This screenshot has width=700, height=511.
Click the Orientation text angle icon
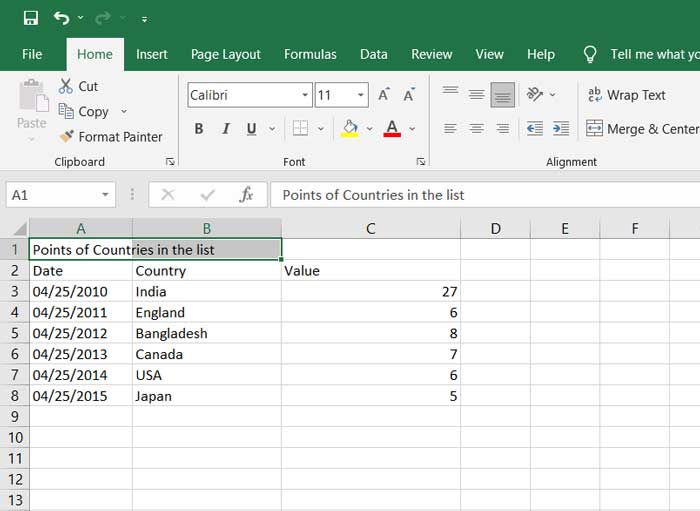point(534,94)
